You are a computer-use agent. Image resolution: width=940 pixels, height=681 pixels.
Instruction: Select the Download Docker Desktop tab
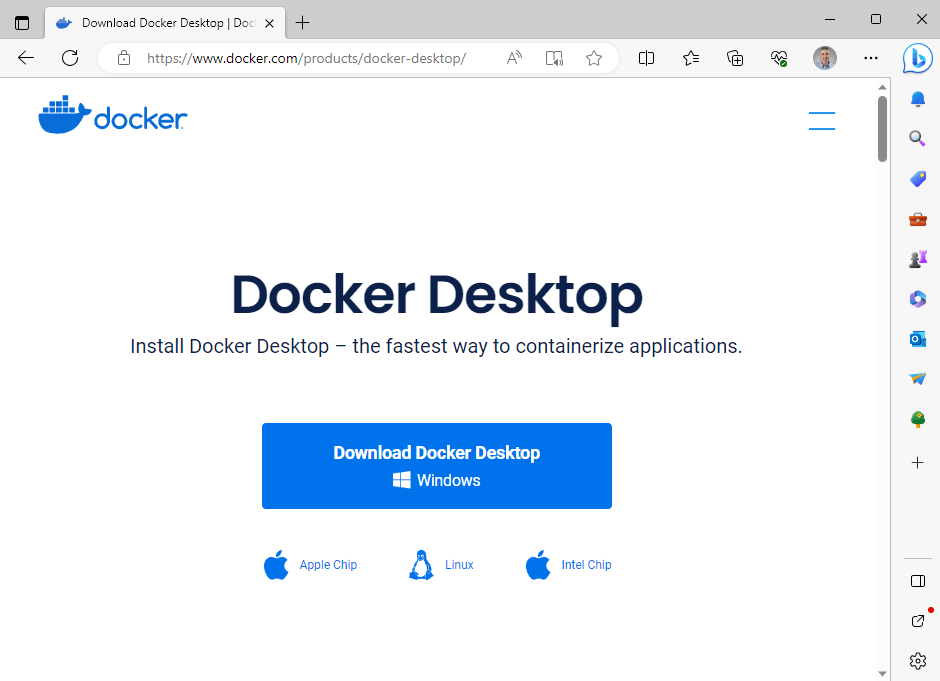[165, 23]
